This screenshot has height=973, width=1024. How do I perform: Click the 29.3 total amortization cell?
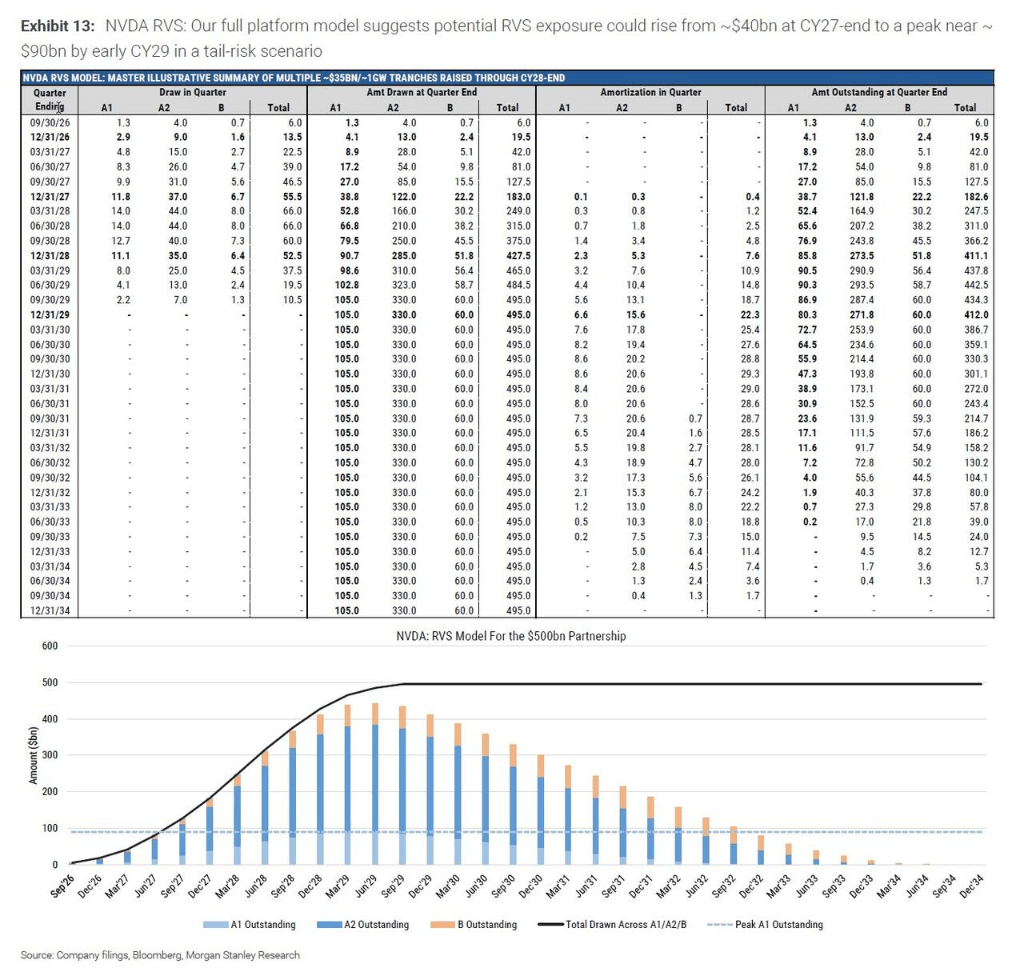pyautogui.click(x=750, y=374)
